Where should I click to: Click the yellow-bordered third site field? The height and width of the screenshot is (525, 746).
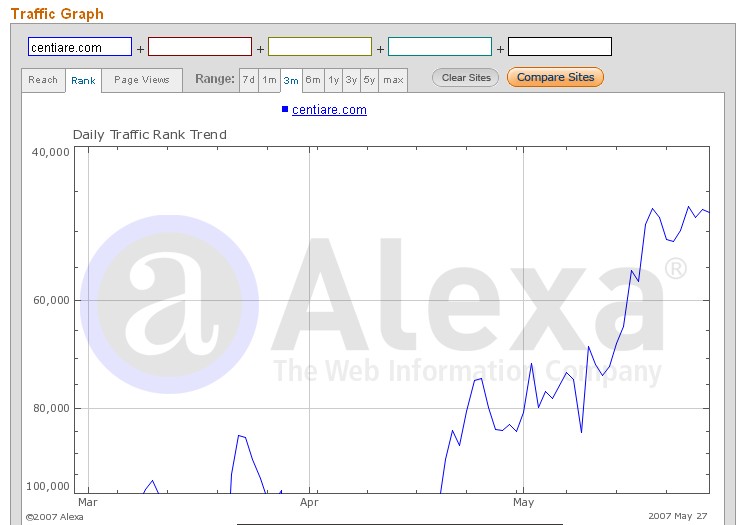coord(320,47)
